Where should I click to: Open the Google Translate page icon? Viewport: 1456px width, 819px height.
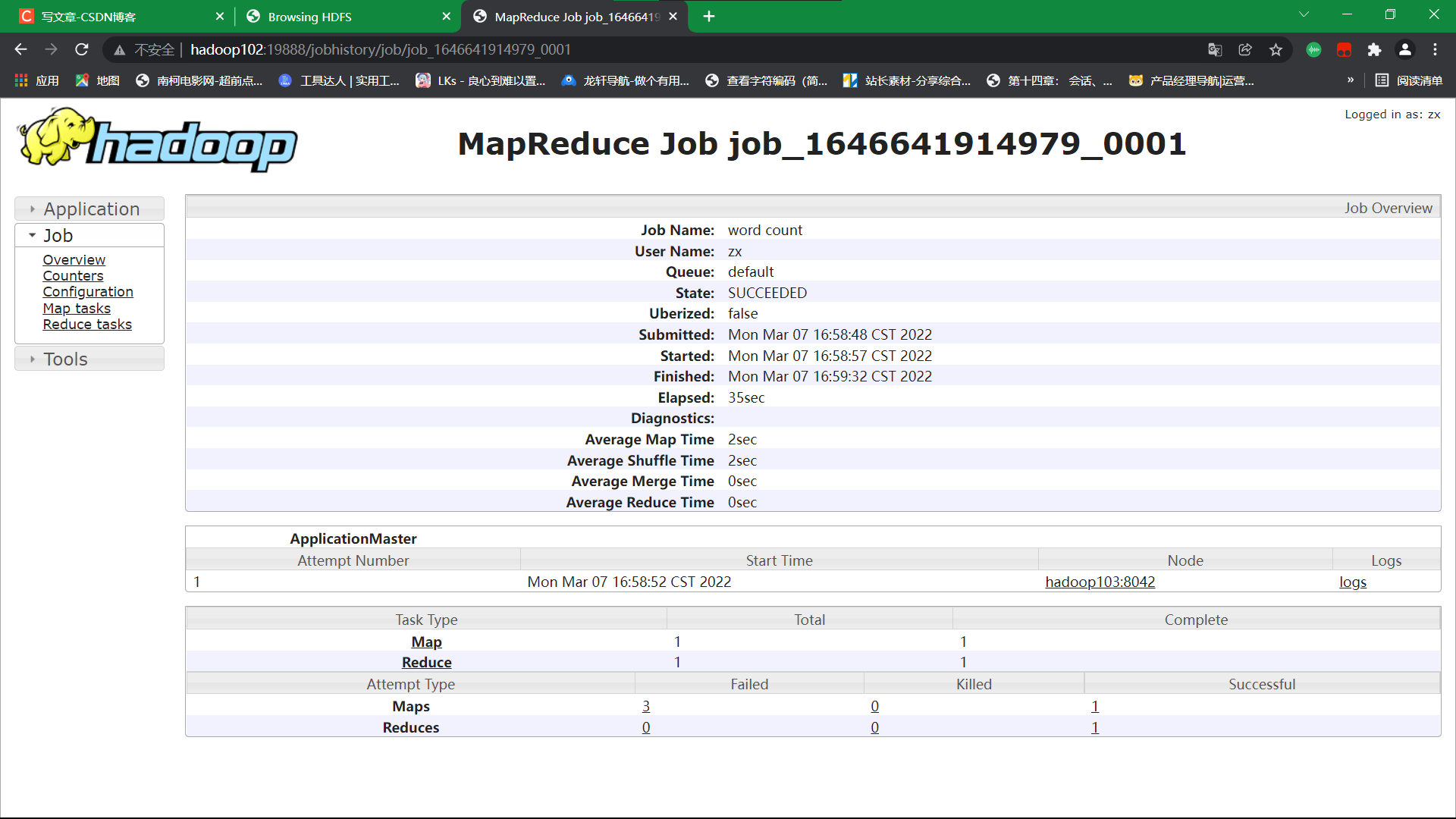pos(1215,50)
